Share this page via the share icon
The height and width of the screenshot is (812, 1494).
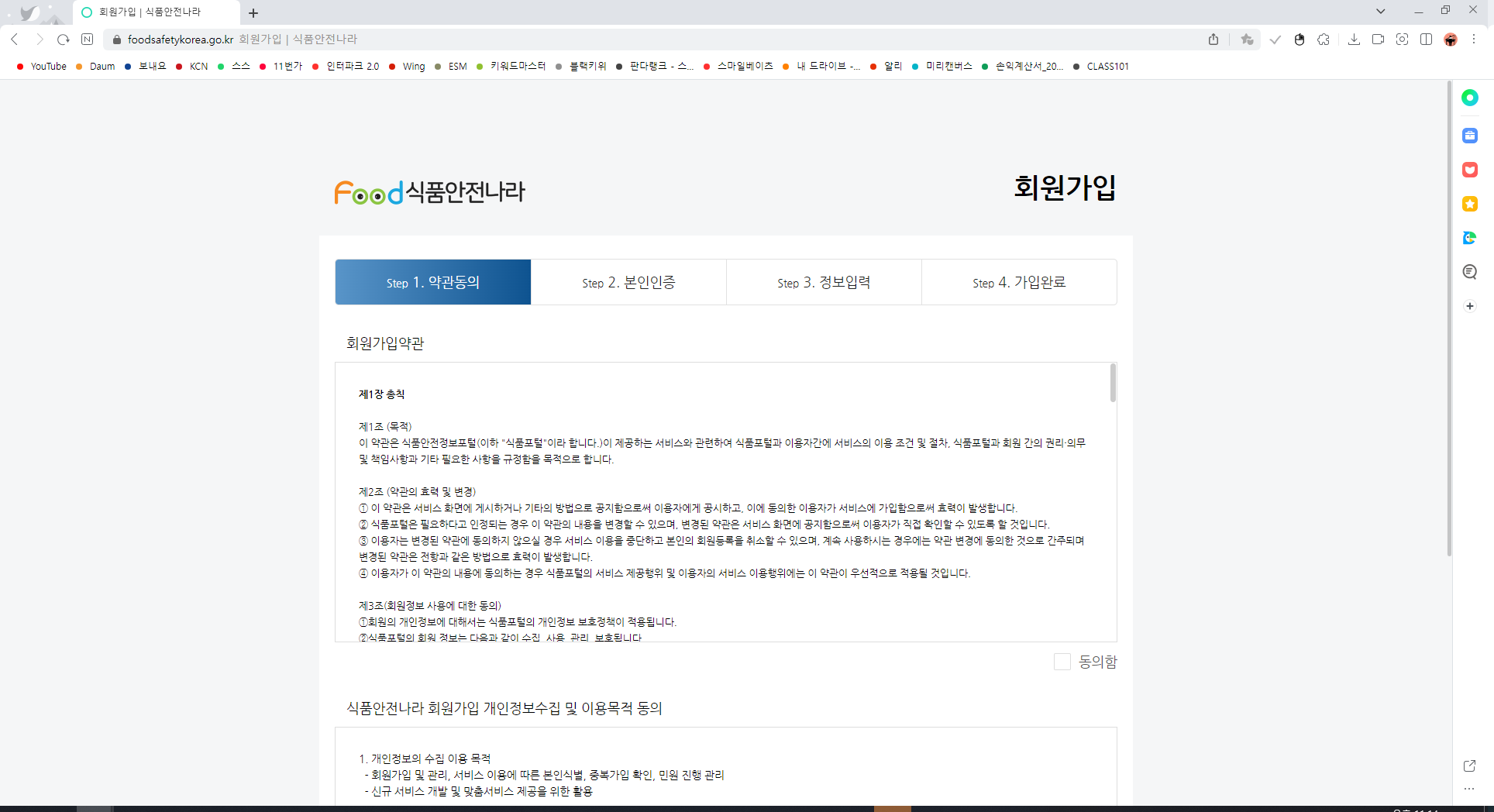tap(1213, 40)
